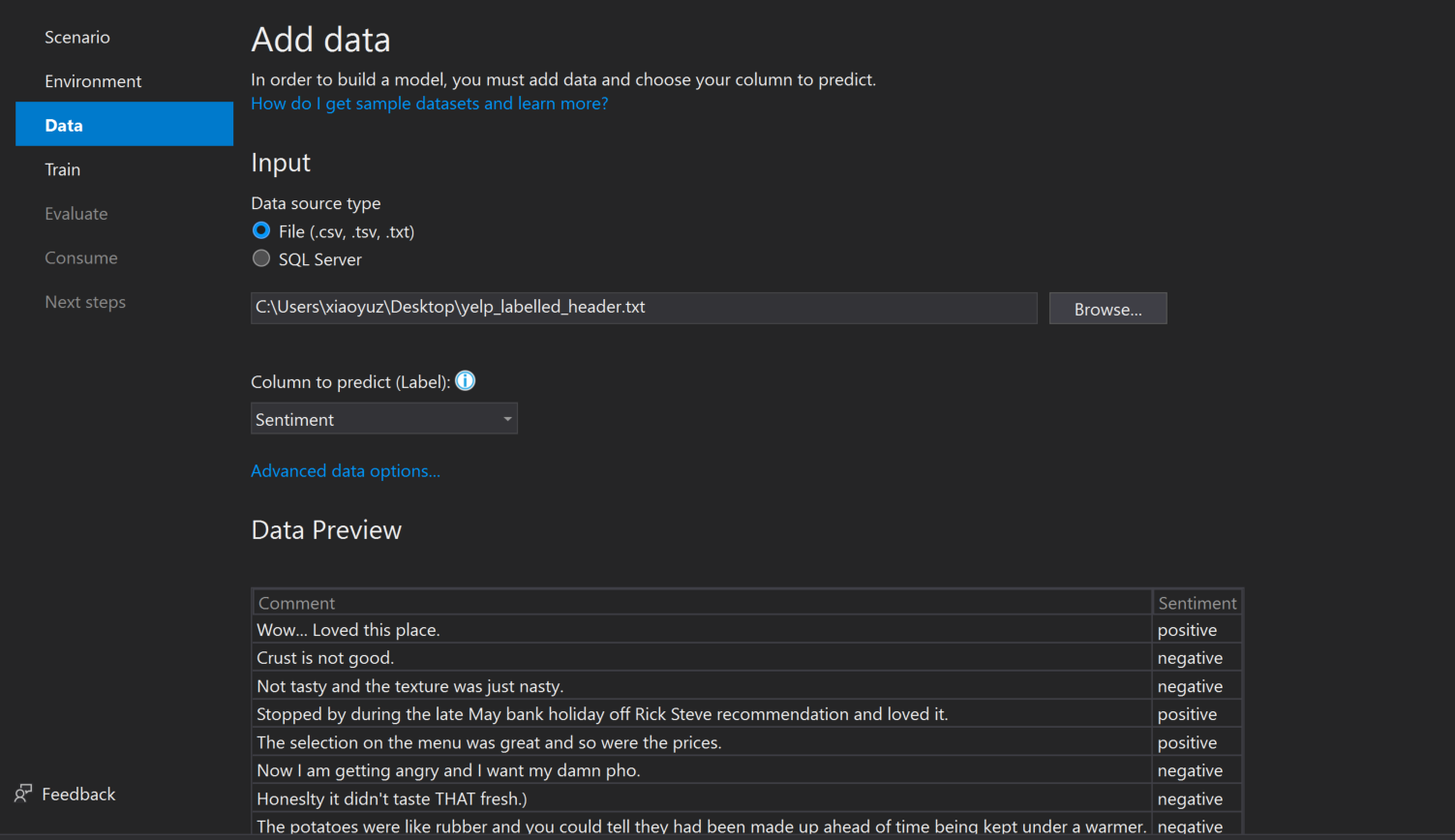The width and height of the screenshot is (1455, 840).
Task: Click the Feedback icon at bottom left
Action: (x=21, y=794)
